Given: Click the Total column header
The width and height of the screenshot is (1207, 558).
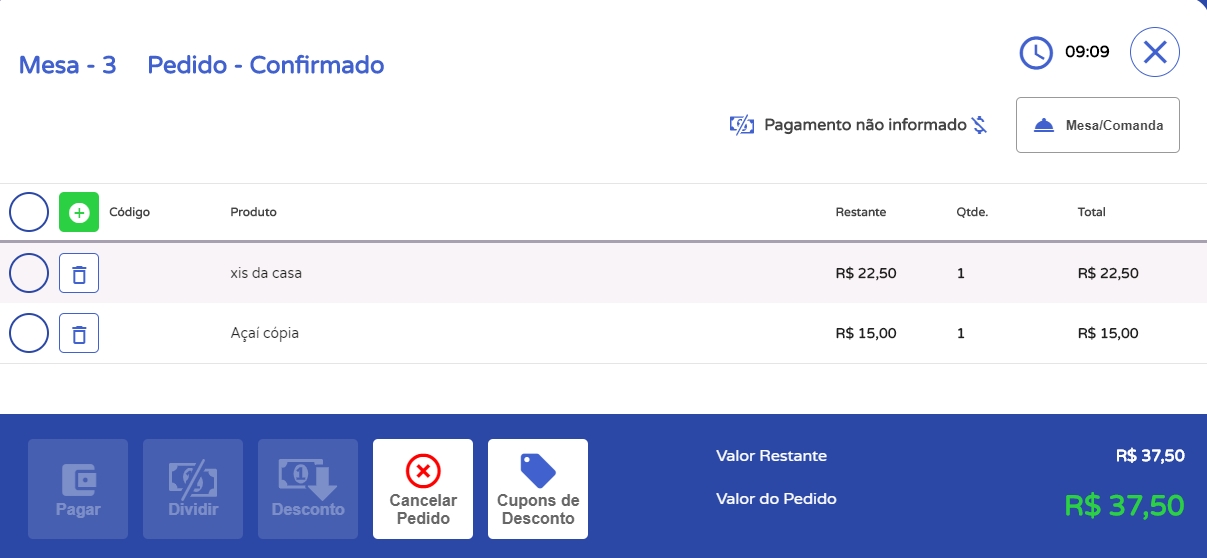Looking at the screenshot, I should pos(1091,212).
